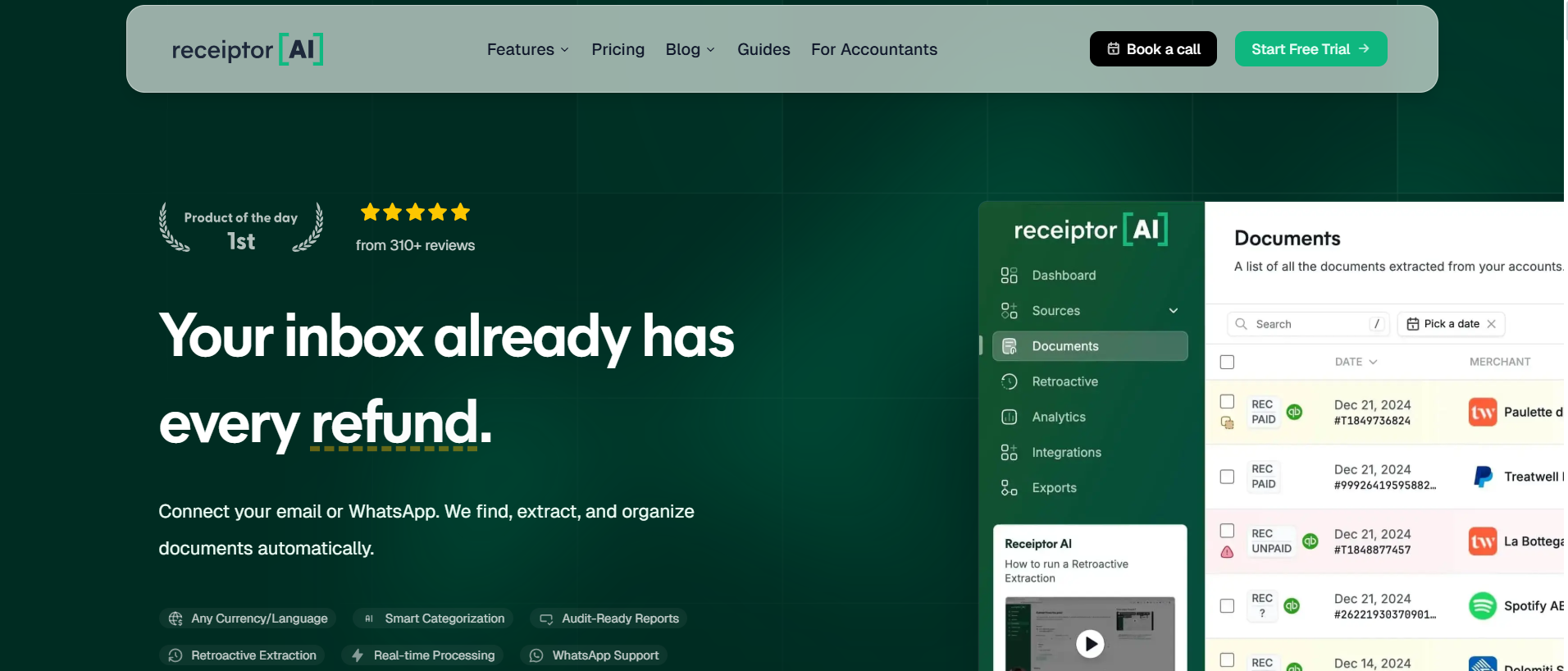
Task: Expand the Blog menu
Action: point(691,49)
